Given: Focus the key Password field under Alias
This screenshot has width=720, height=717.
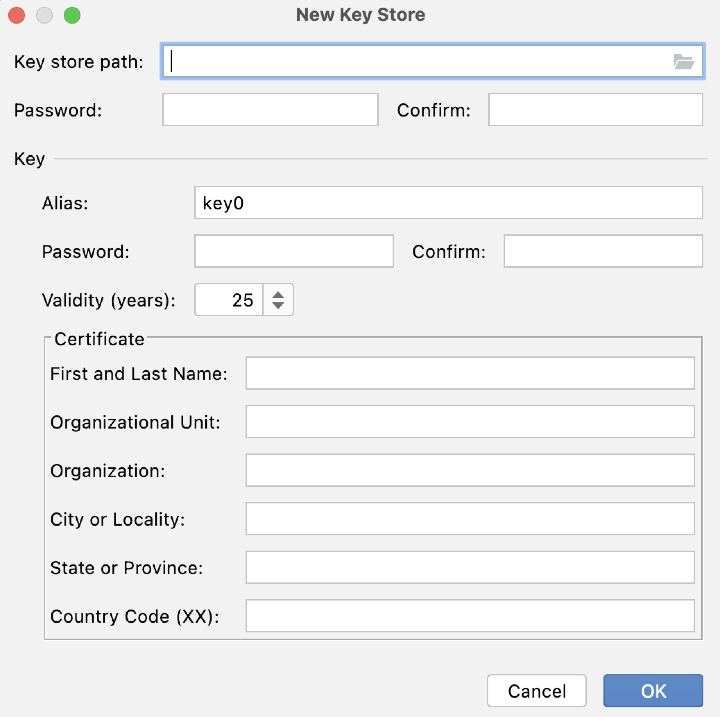Looking at the screenshot, I should coord(294,252).
